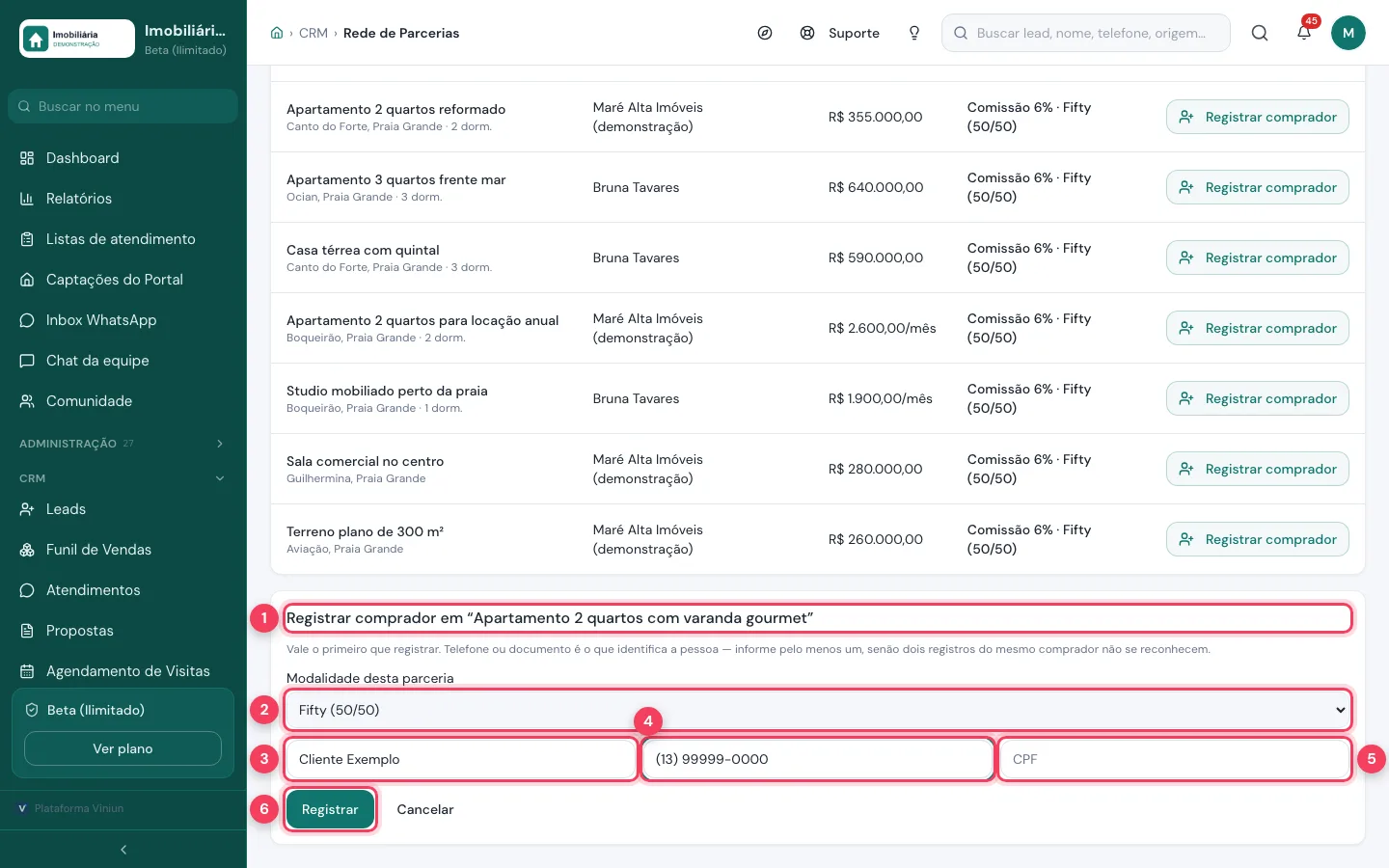
Task: Open the user avatar M
Action: (x=1348, y=33)
